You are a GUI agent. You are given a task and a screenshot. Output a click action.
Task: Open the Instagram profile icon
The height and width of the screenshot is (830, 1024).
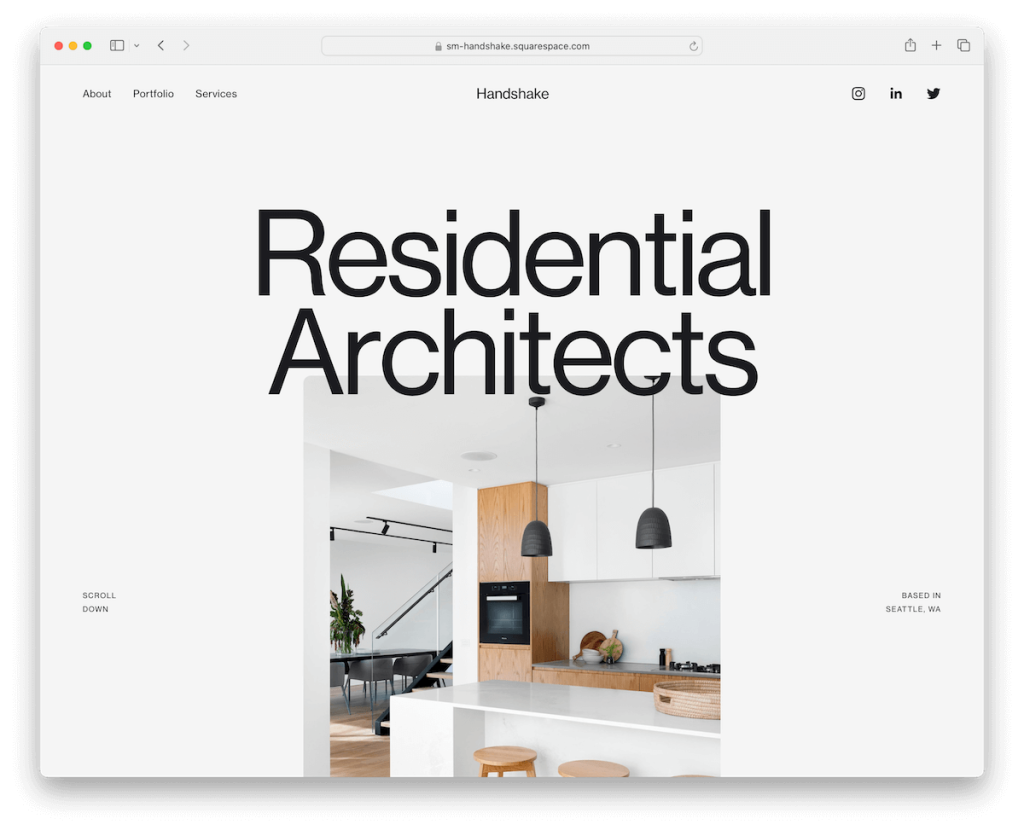[858, 93]
